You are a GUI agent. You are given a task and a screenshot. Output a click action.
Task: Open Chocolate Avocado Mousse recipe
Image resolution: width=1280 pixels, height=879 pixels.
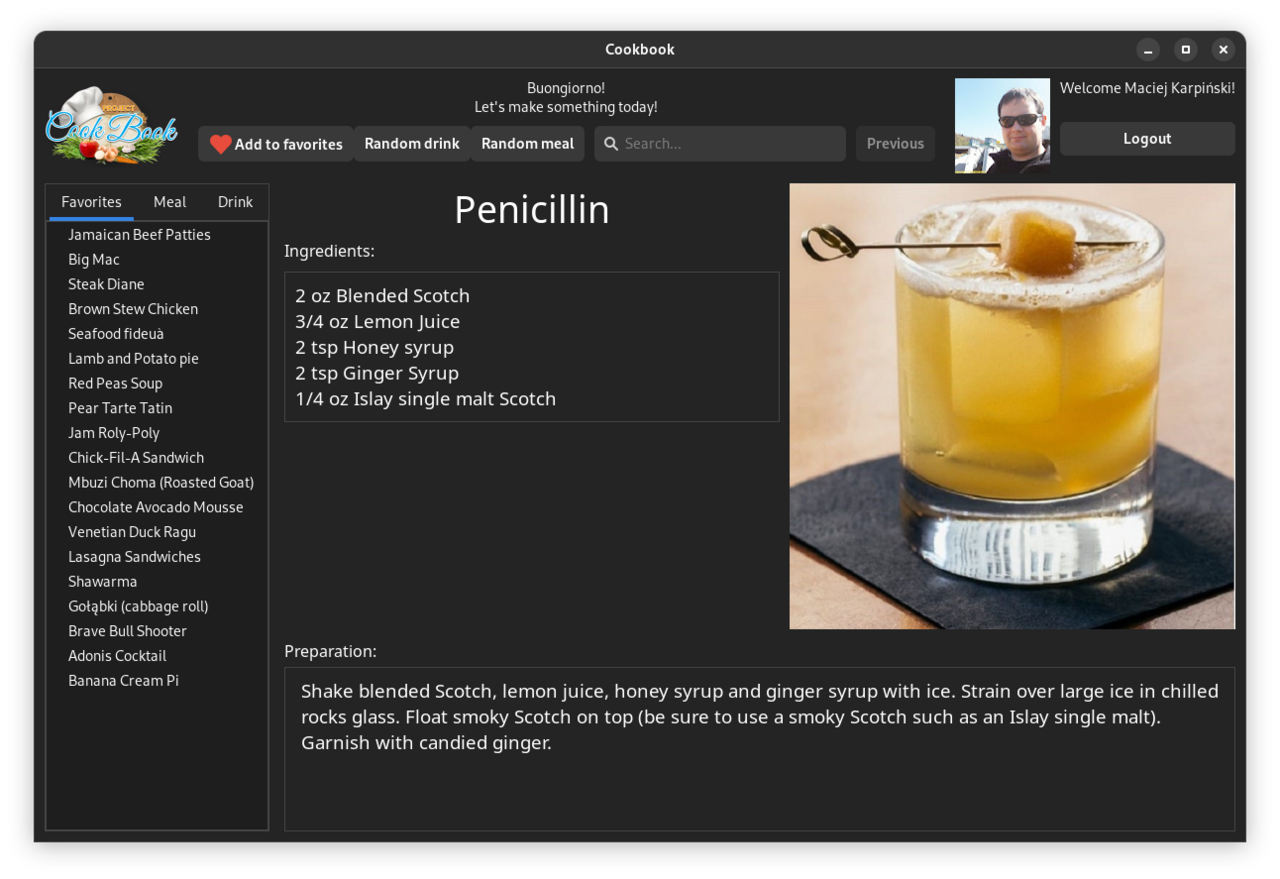[157, 507]
